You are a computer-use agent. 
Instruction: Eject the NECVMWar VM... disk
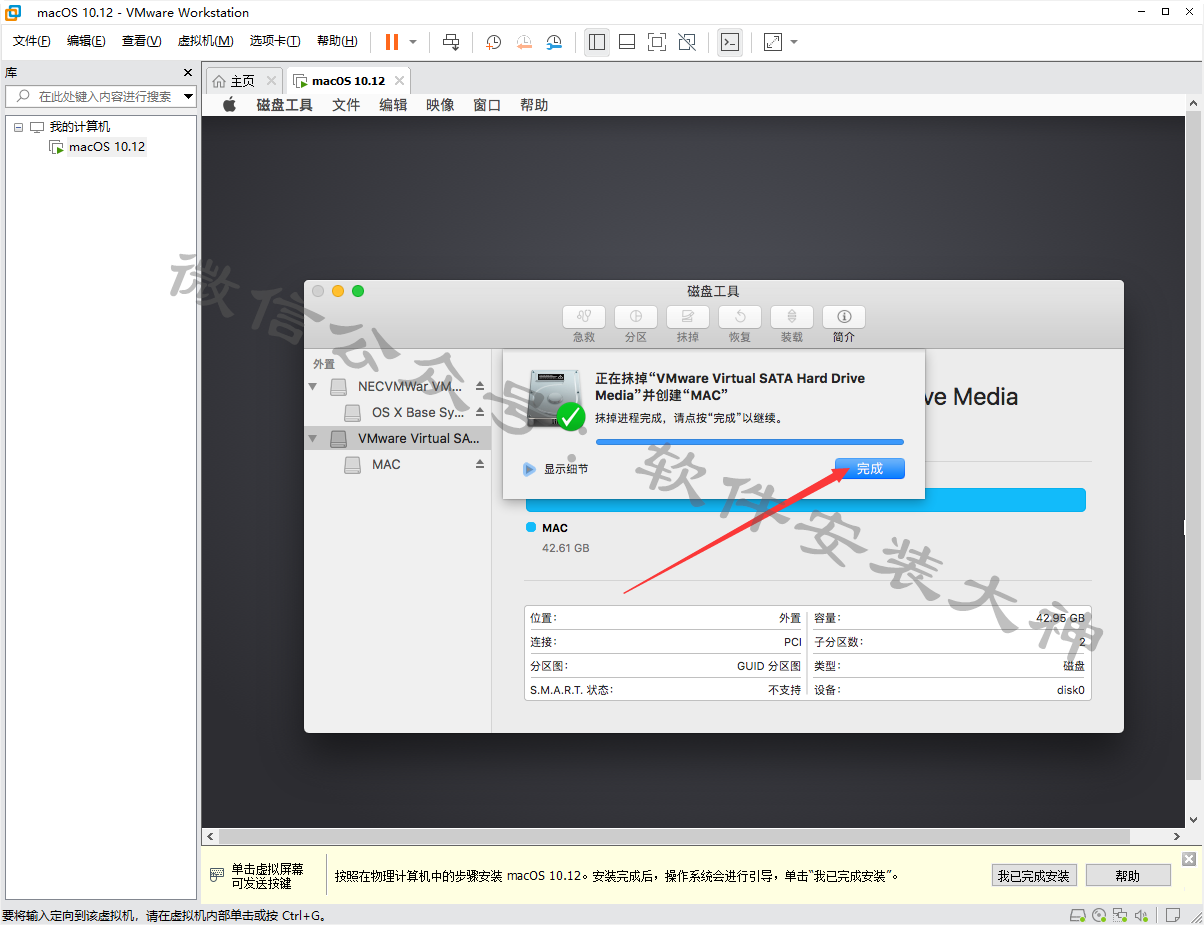[x=480, y=386]
